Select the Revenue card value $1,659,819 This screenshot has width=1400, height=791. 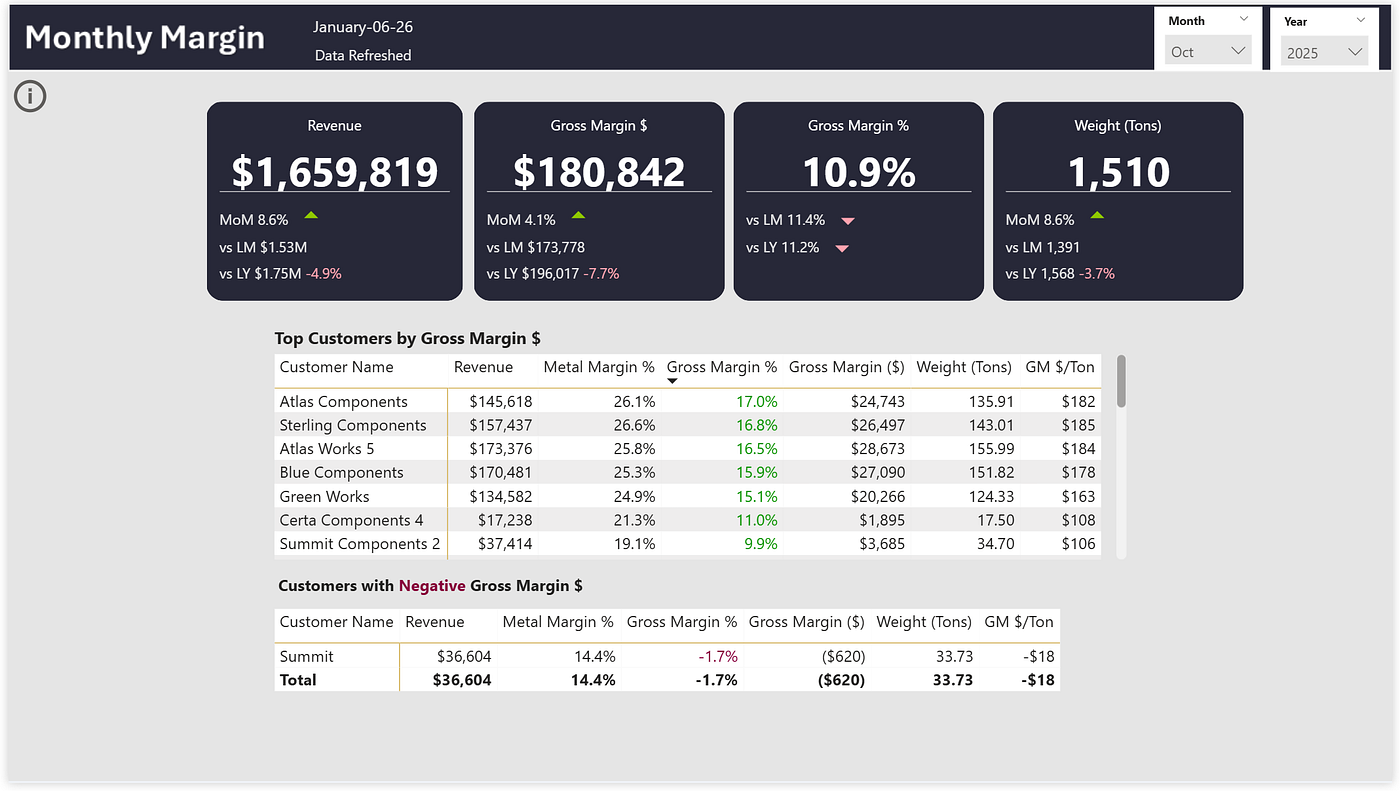coord(335,172)
